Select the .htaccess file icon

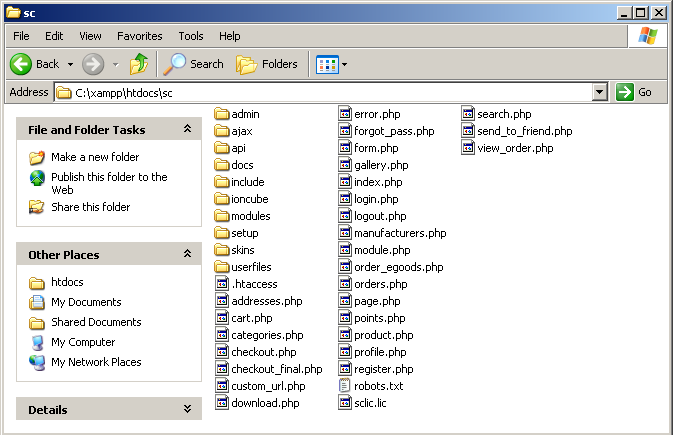tap(222, 284)
